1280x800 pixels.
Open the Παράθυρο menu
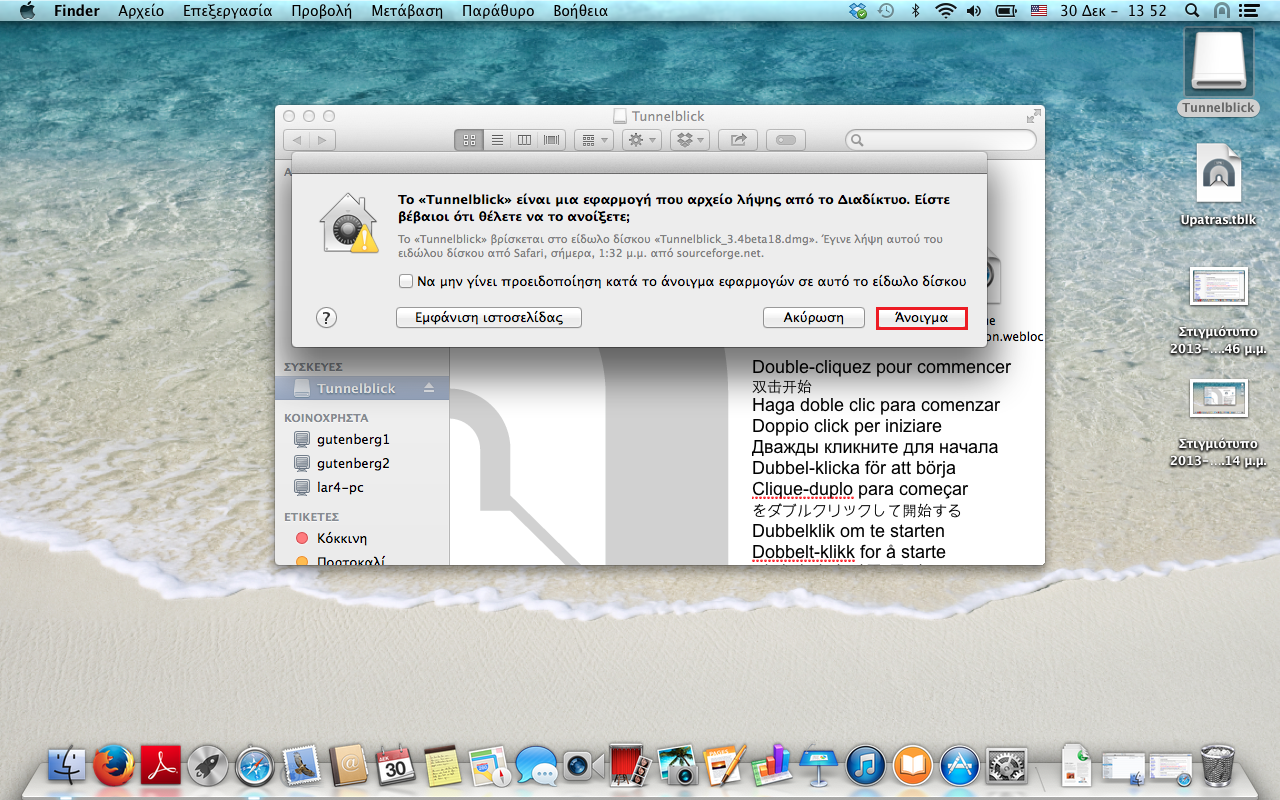(x=497, y=11)
